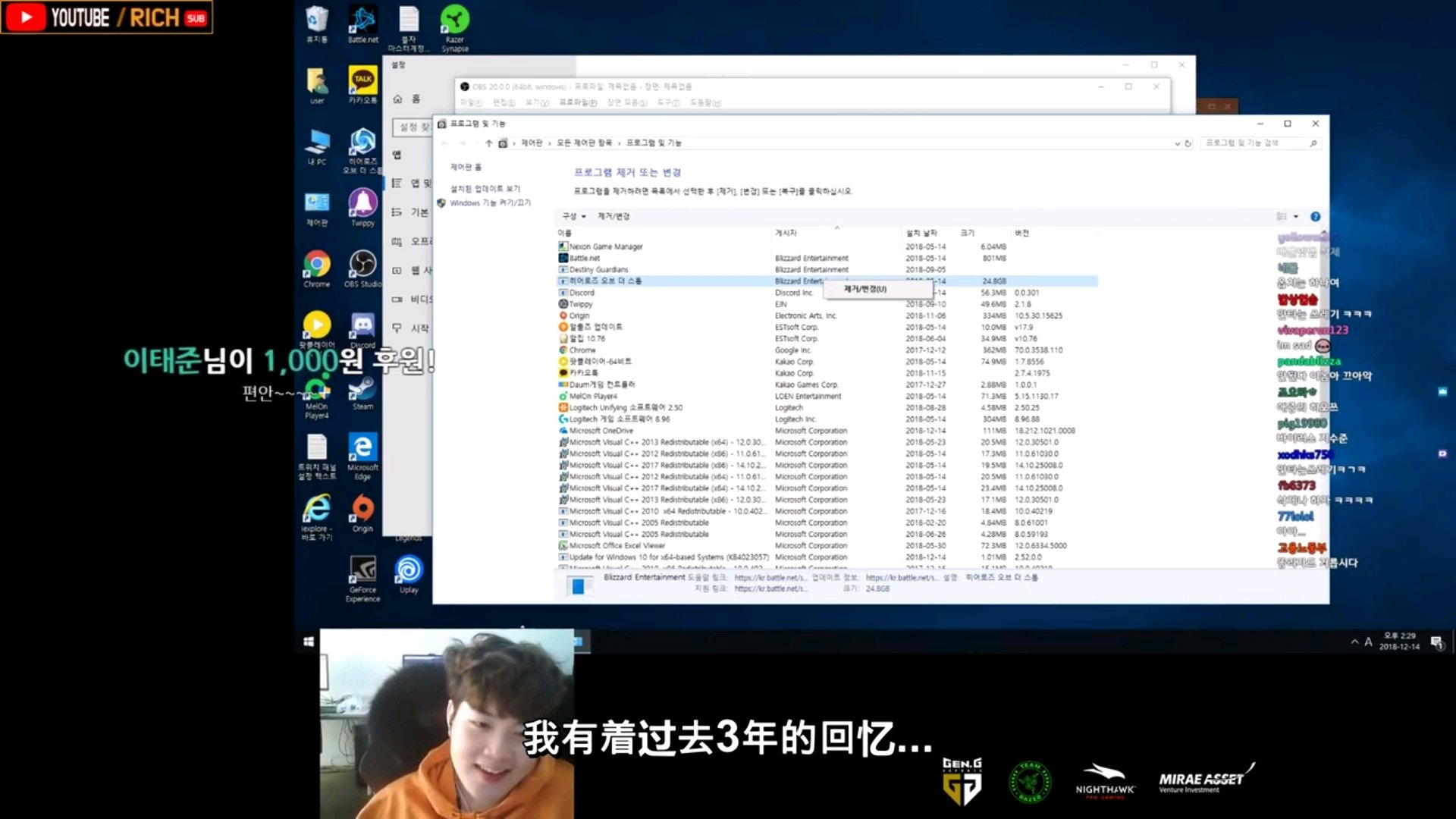Image resolution: width=1456 pixels, height=819 pixels.
Task: Select the Discord program row
Action: (827, 293)
